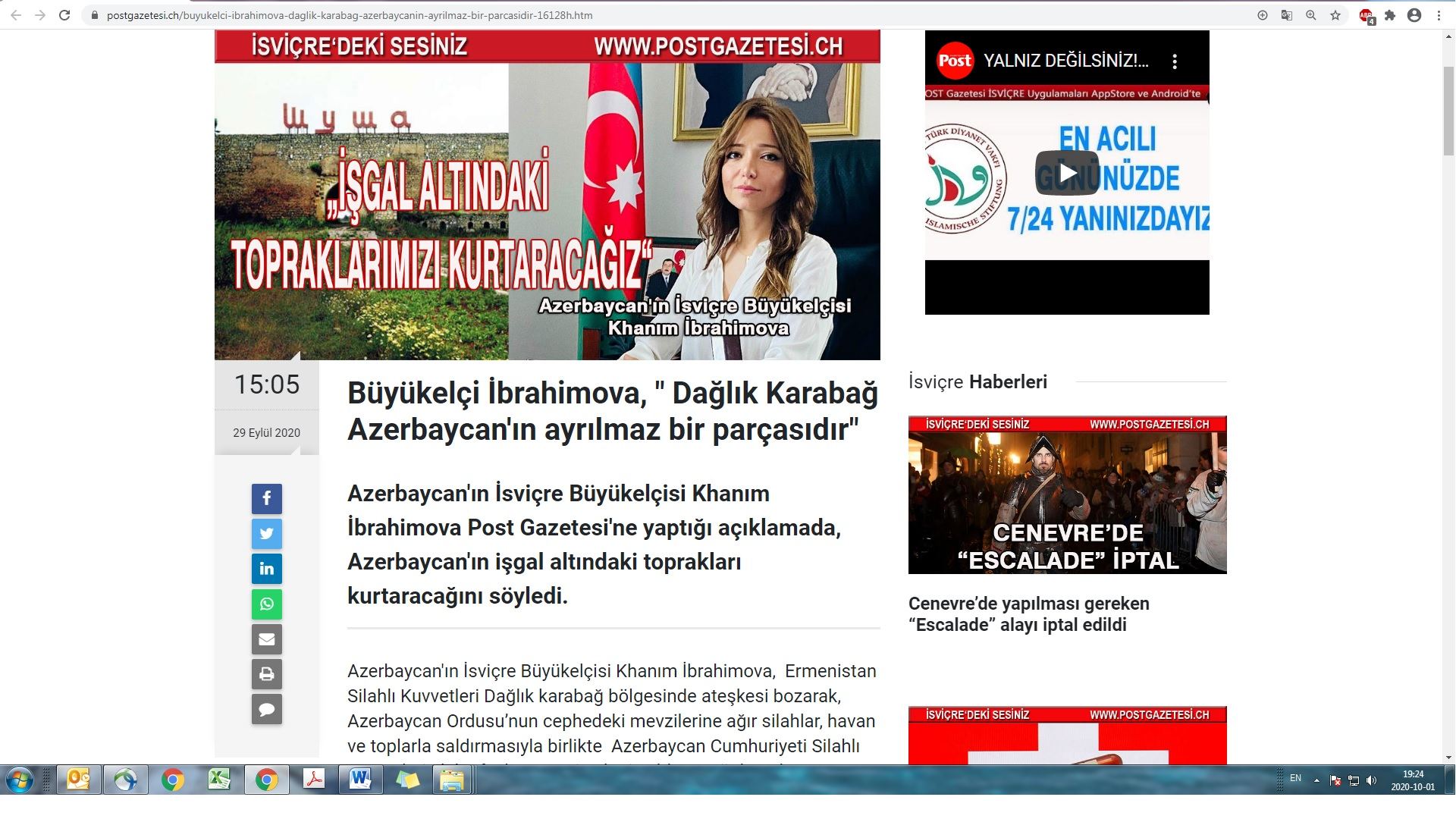Open the Post channel logo in video
Image resolution: width=1456 pixels, height=819 pixels.
click(955, 61)
